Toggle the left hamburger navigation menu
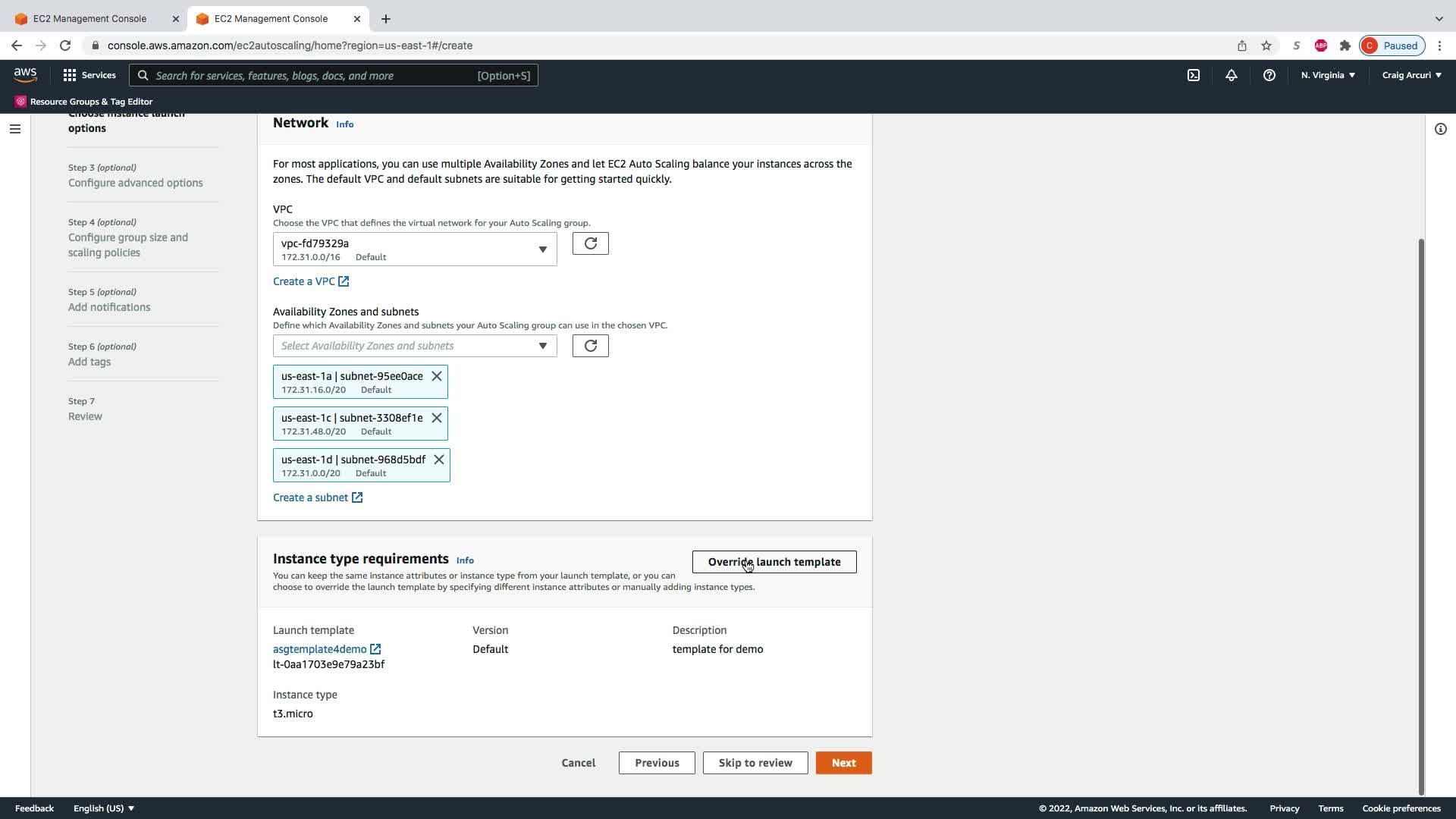 (x=14, y=129)
